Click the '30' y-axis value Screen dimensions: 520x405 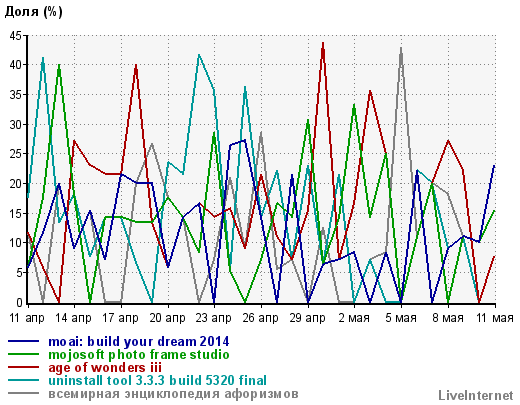click(x=16, y=125)
